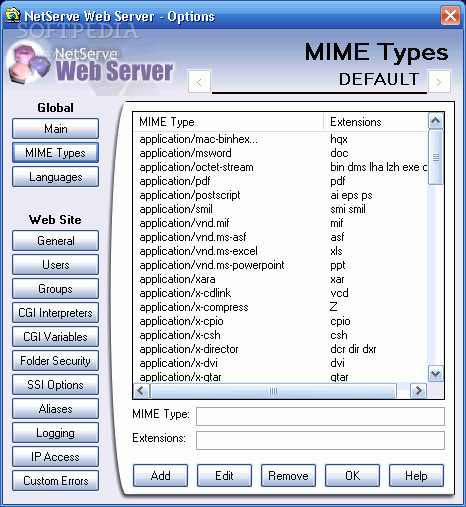Select the application/x-compress row

coord(280,307)
